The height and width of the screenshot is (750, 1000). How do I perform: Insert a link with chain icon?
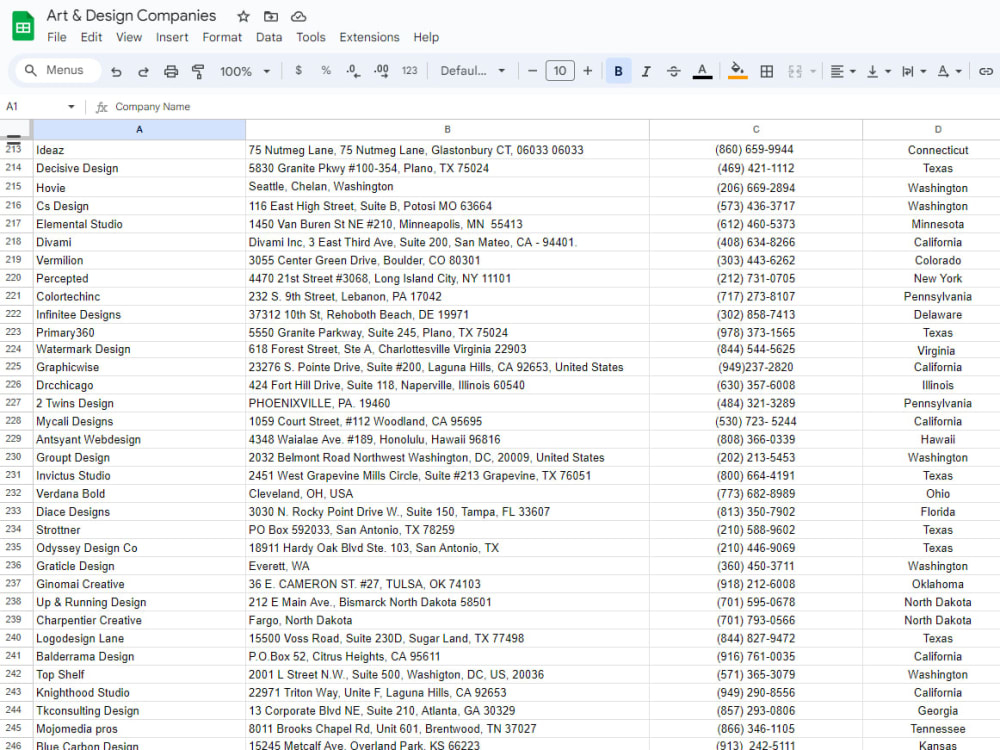click(985, 71)
